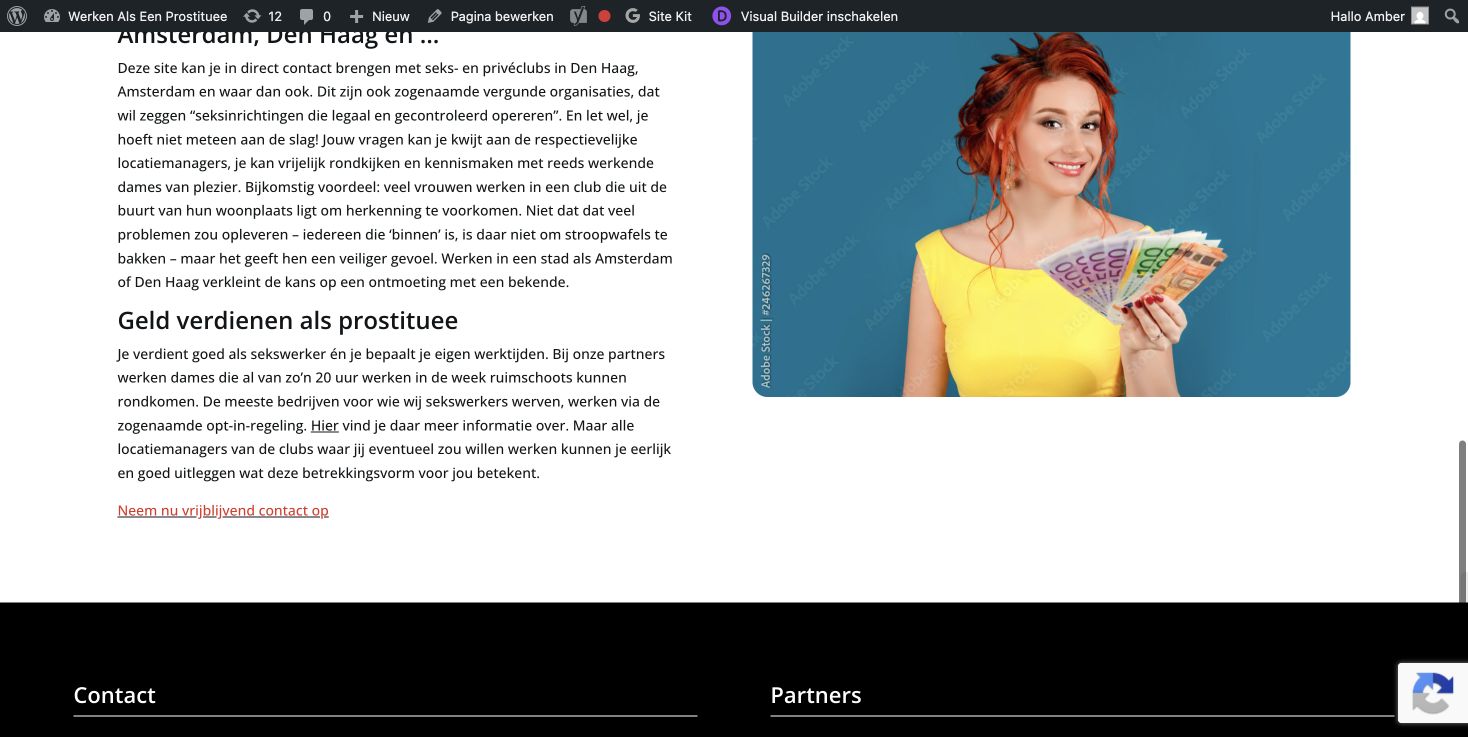Click the Neem nu vrijblijvend contact op link
Image resolution: width=1468 pixels, height=737 pixels.
point(223,510)
